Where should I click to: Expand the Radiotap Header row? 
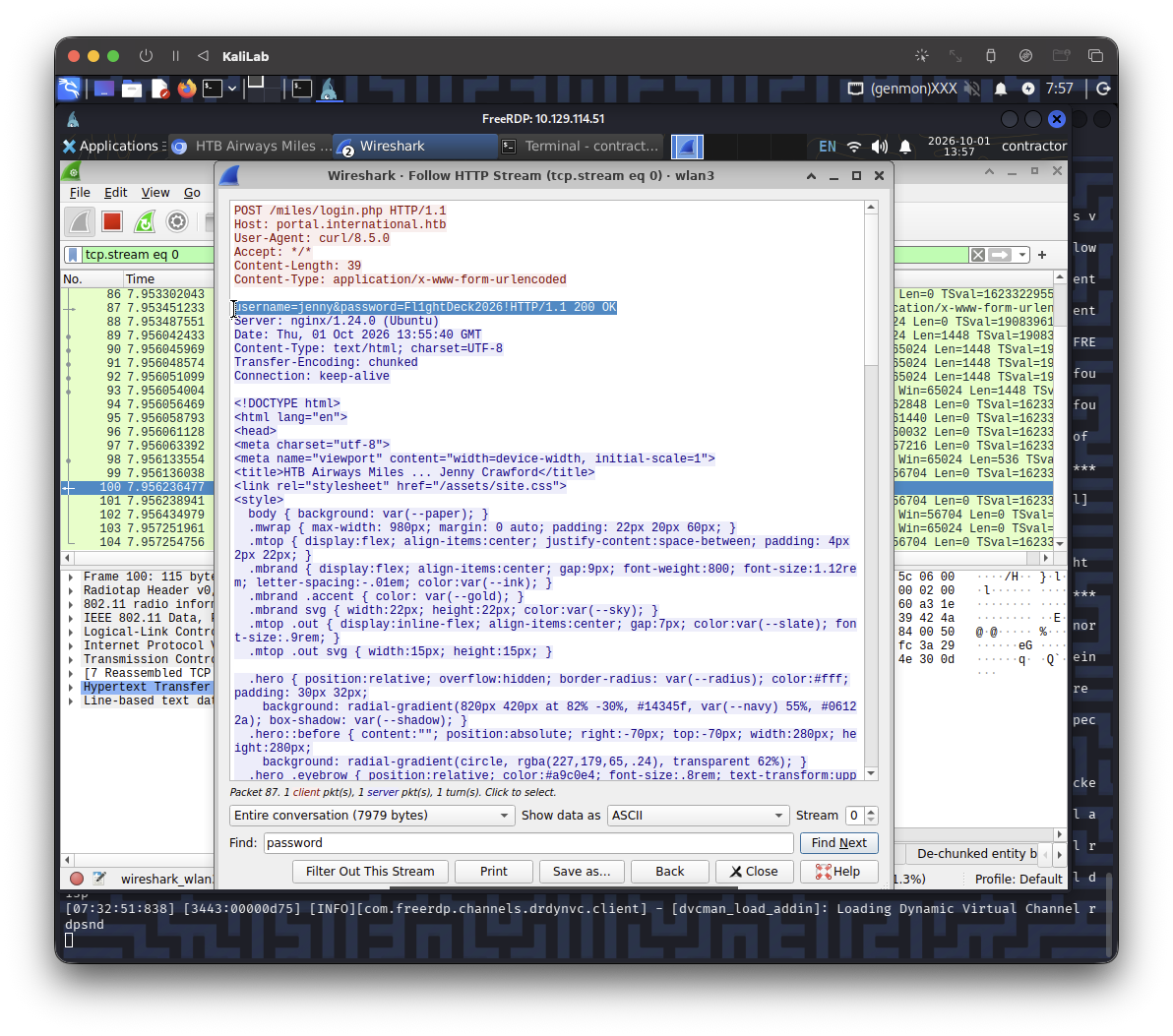click(x=71, y=591)
